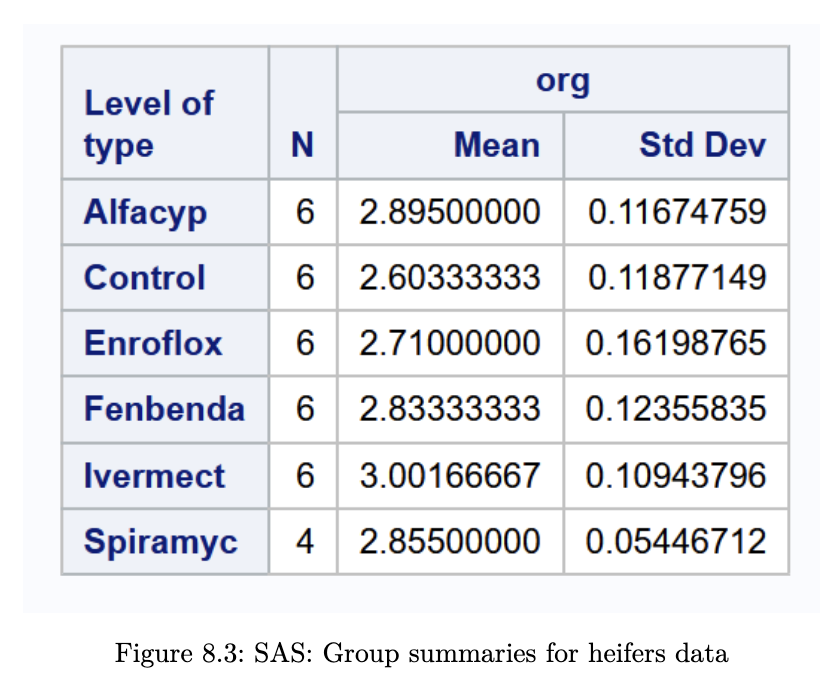
Task: Click the "Mean" column header
Action: click(x=496, y=146)
